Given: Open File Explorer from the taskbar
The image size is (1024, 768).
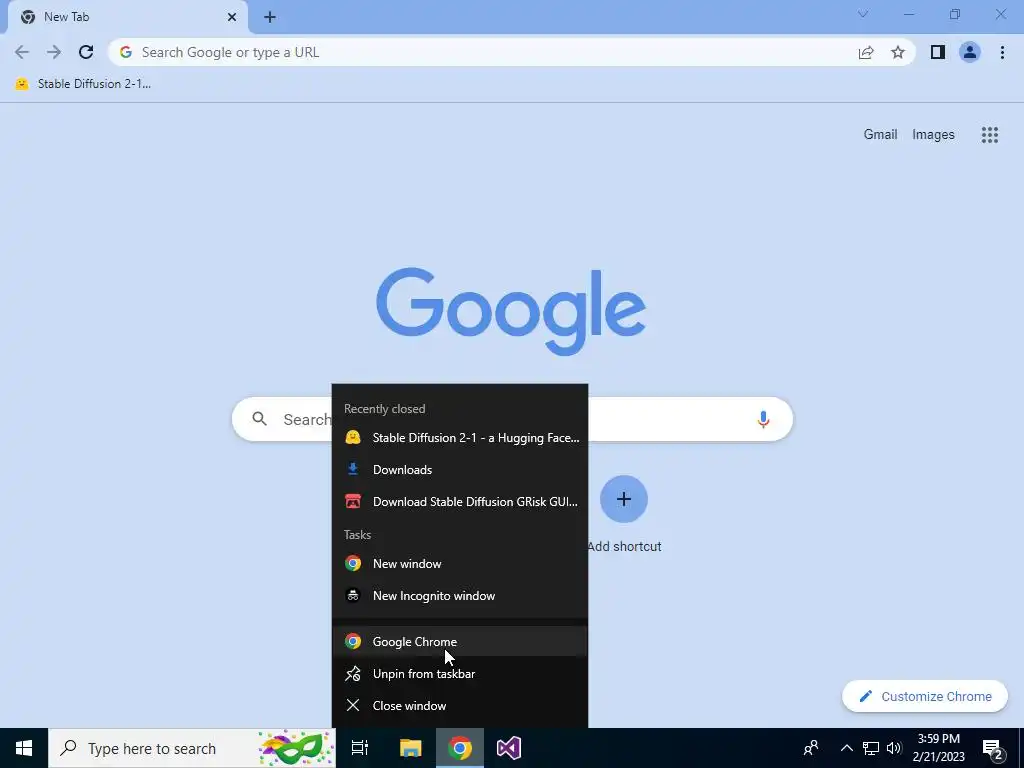Looking at the screenshot, I should click(x=410, y=748).
